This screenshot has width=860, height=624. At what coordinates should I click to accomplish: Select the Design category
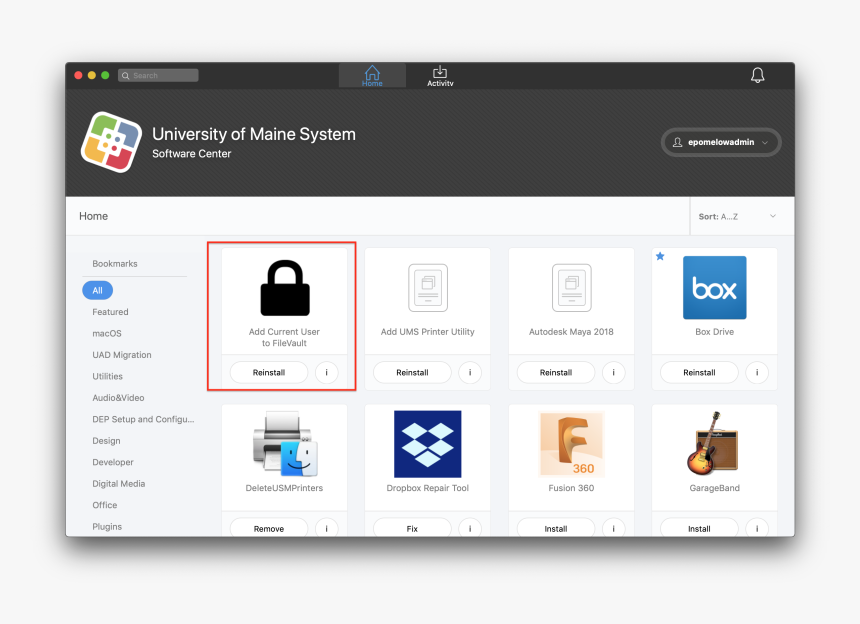pyautogui.click(x=106, y=441)
